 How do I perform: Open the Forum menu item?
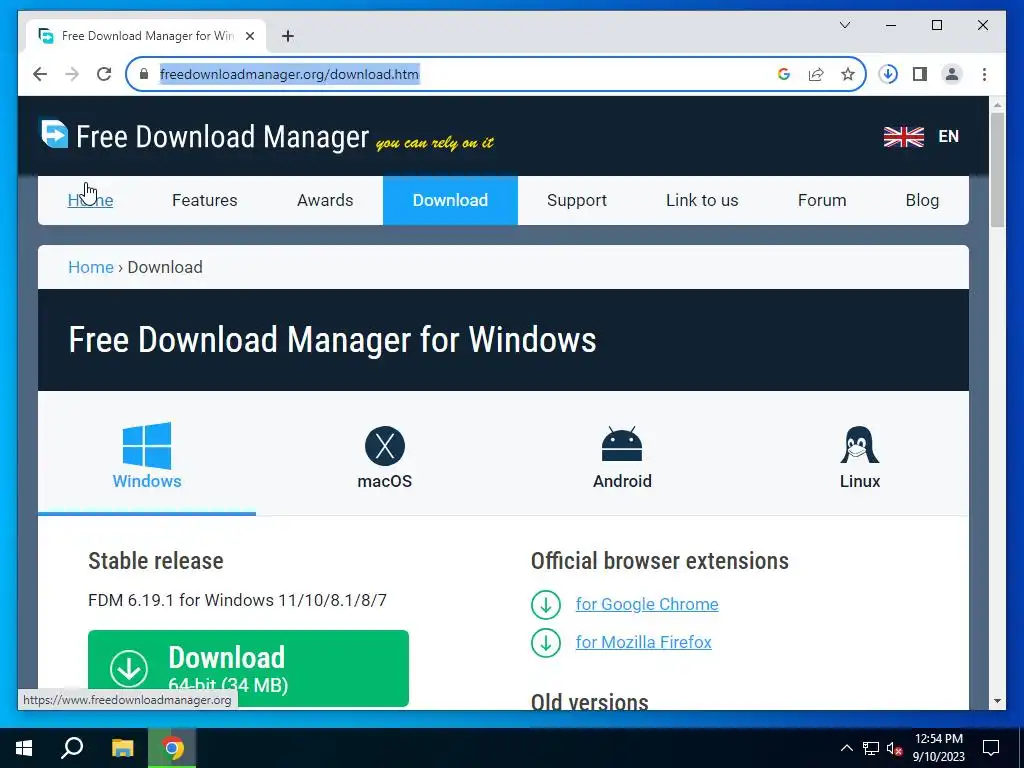pyautogui.click(x=822, y=200)
